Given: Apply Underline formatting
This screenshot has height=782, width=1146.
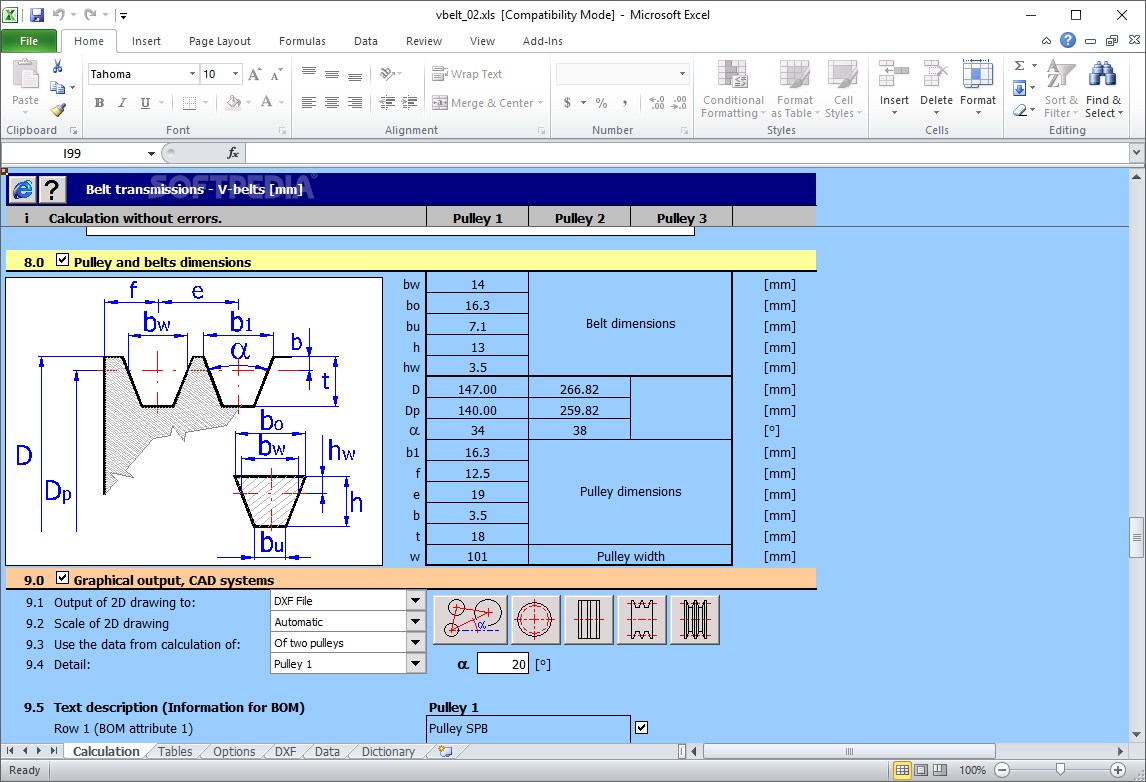Looking at the screenshot, I should [145, 103].
